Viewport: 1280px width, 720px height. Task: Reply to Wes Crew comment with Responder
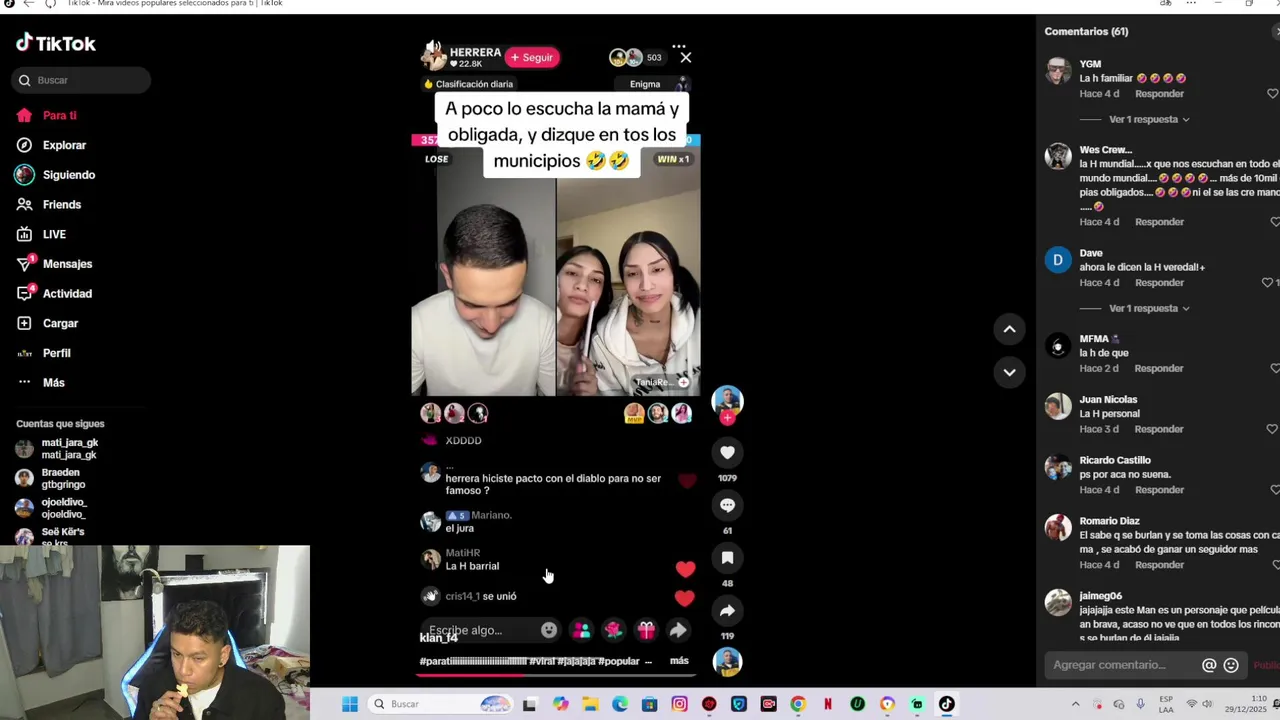[1159, 222]
